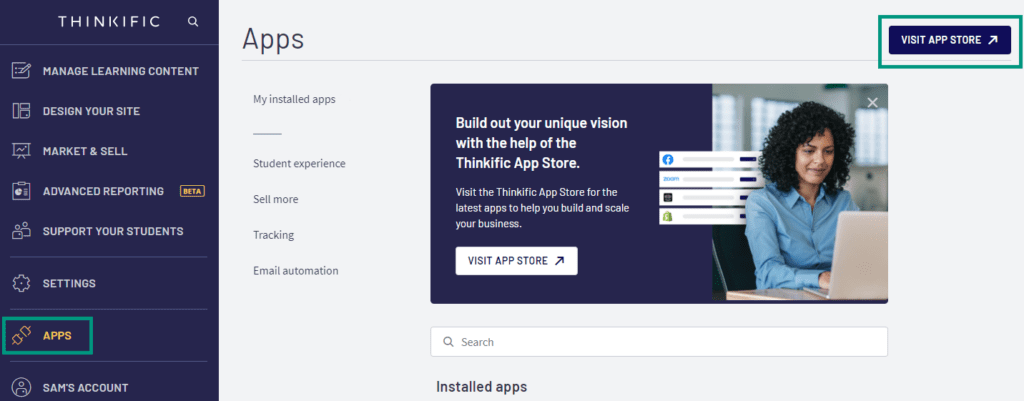
Task: Focus the apps Search field
Action: point(660,342)
